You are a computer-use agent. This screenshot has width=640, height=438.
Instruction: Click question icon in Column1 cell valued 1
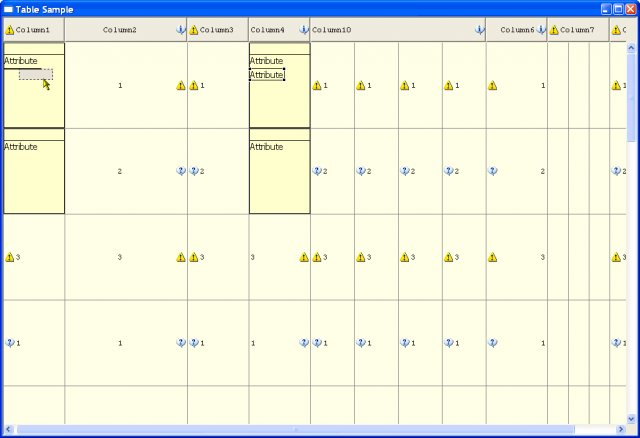(10, 343)
